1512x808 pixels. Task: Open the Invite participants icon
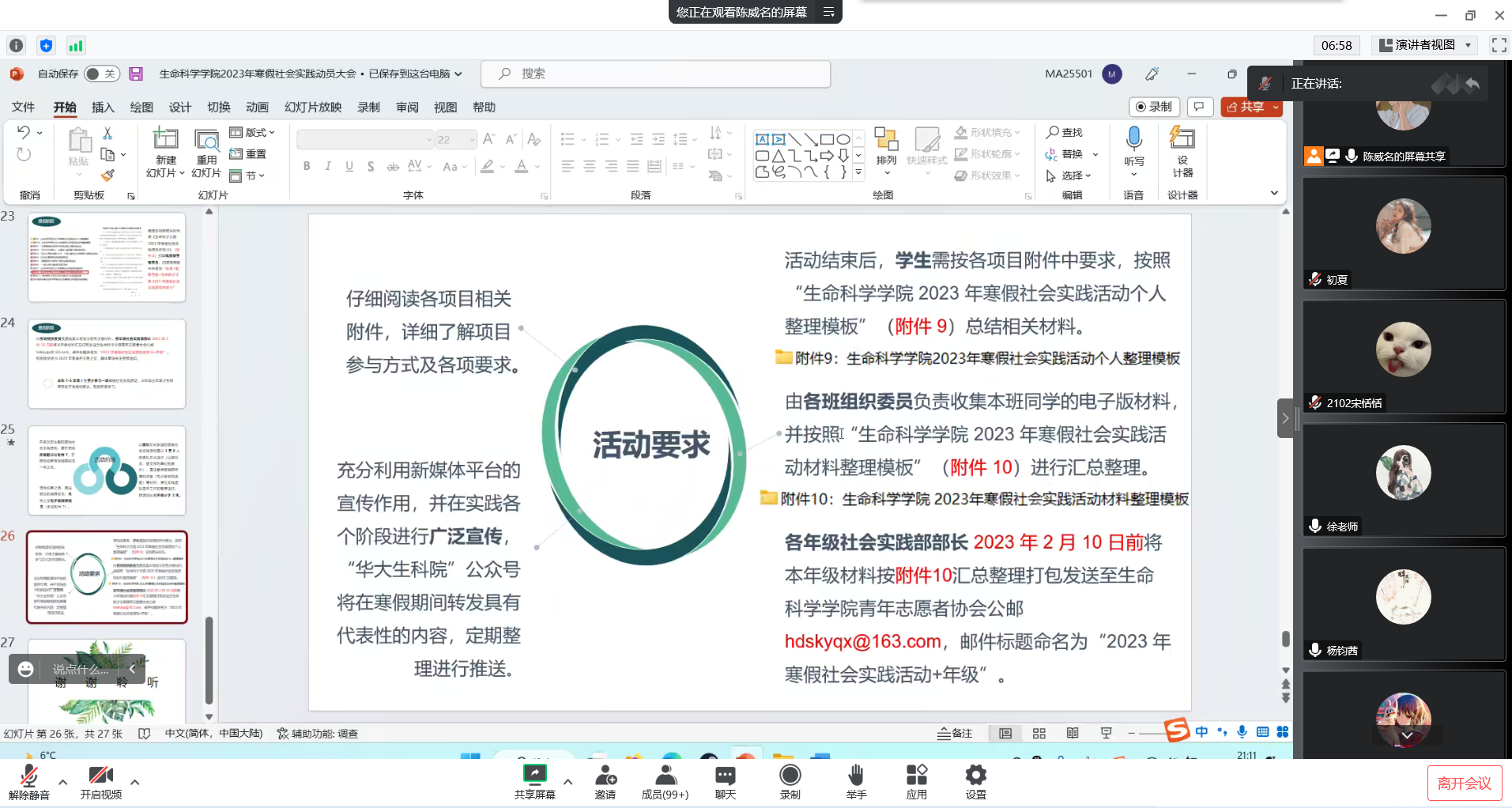(605, 781)
